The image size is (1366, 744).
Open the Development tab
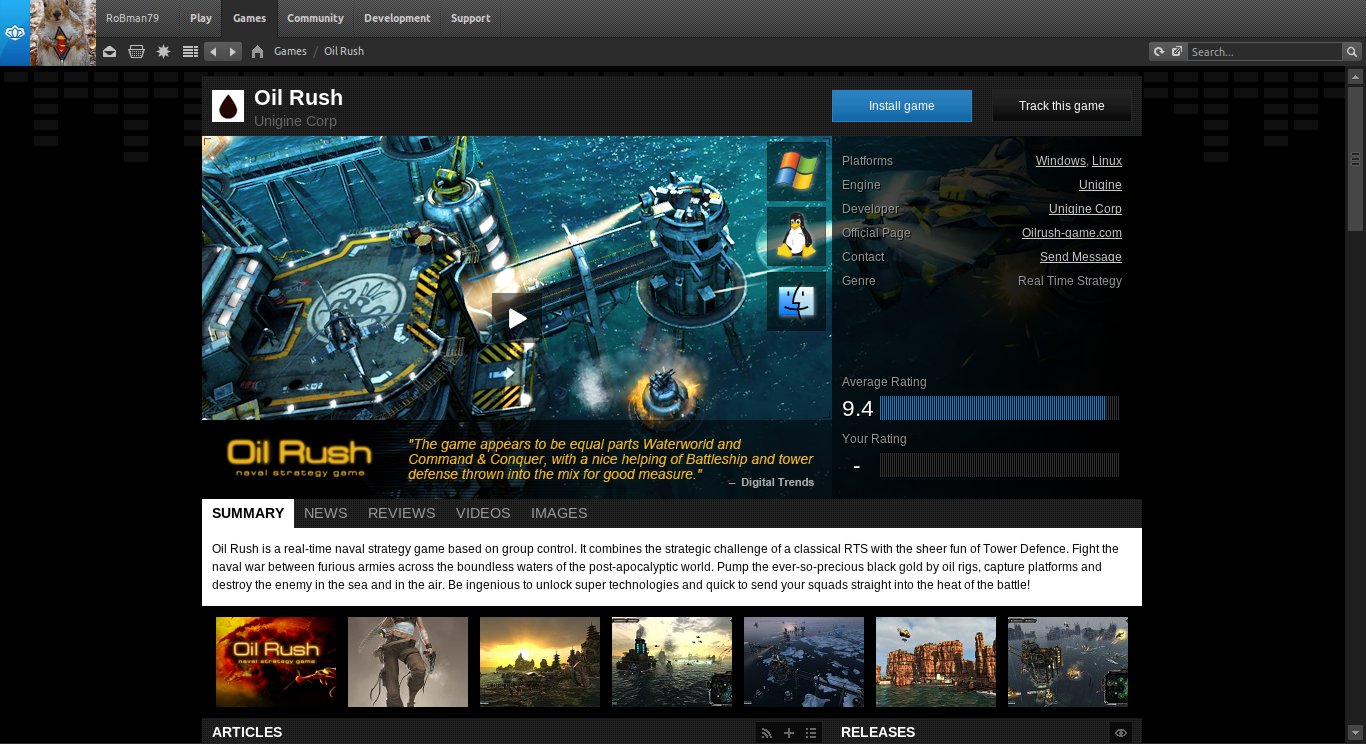coord(397,18)
